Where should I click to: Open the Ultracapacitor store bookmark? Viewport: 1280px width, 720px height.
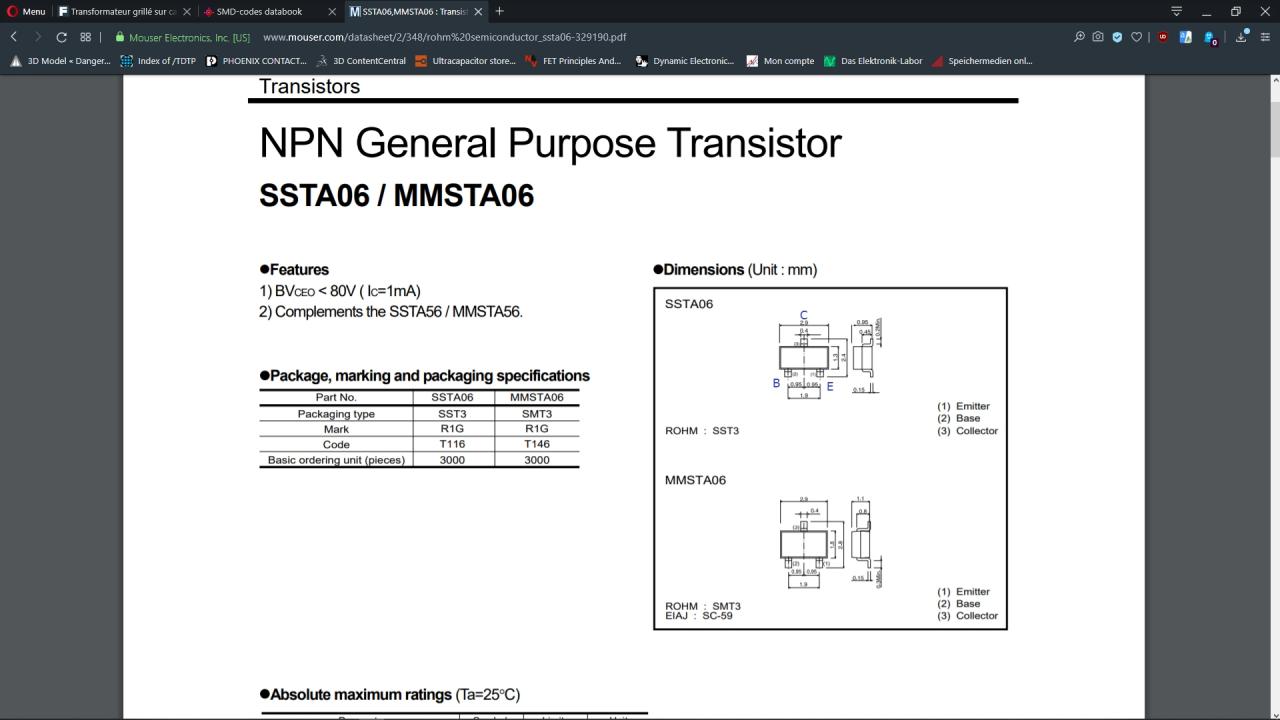(x=465, y=61)
